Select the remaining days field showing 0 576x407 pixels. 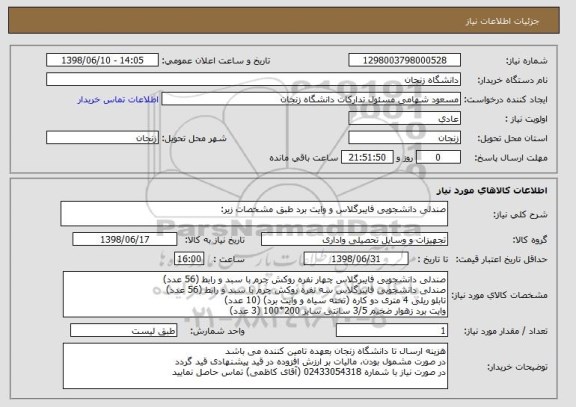[438, 158]
